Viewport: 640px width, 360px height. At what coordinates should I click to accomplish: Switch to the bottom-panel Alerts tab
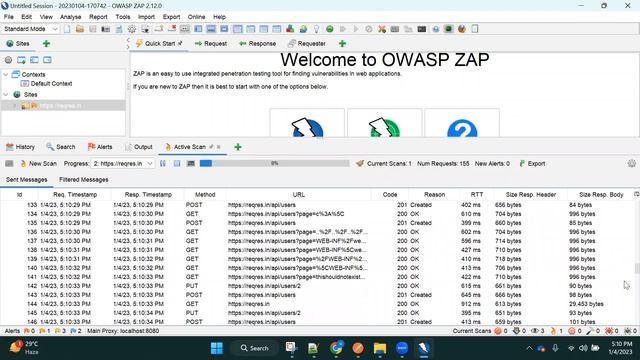(x=100, y=147)
